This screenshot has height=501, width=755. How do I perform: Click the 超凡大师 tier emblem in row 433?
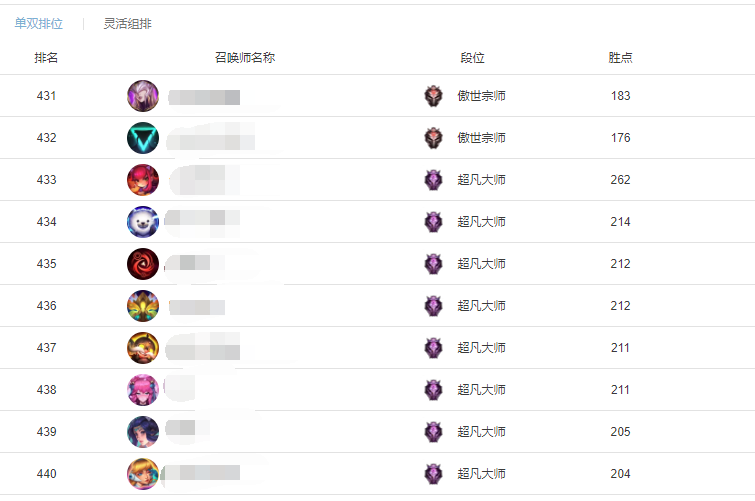click(433, 180)
